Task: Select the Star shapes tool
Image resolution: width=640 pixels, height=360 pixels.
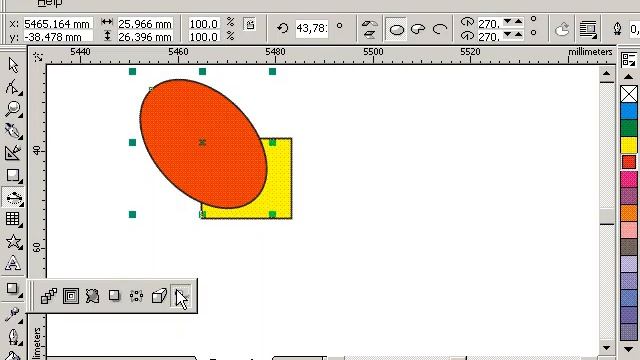Action: coord(13,241)
